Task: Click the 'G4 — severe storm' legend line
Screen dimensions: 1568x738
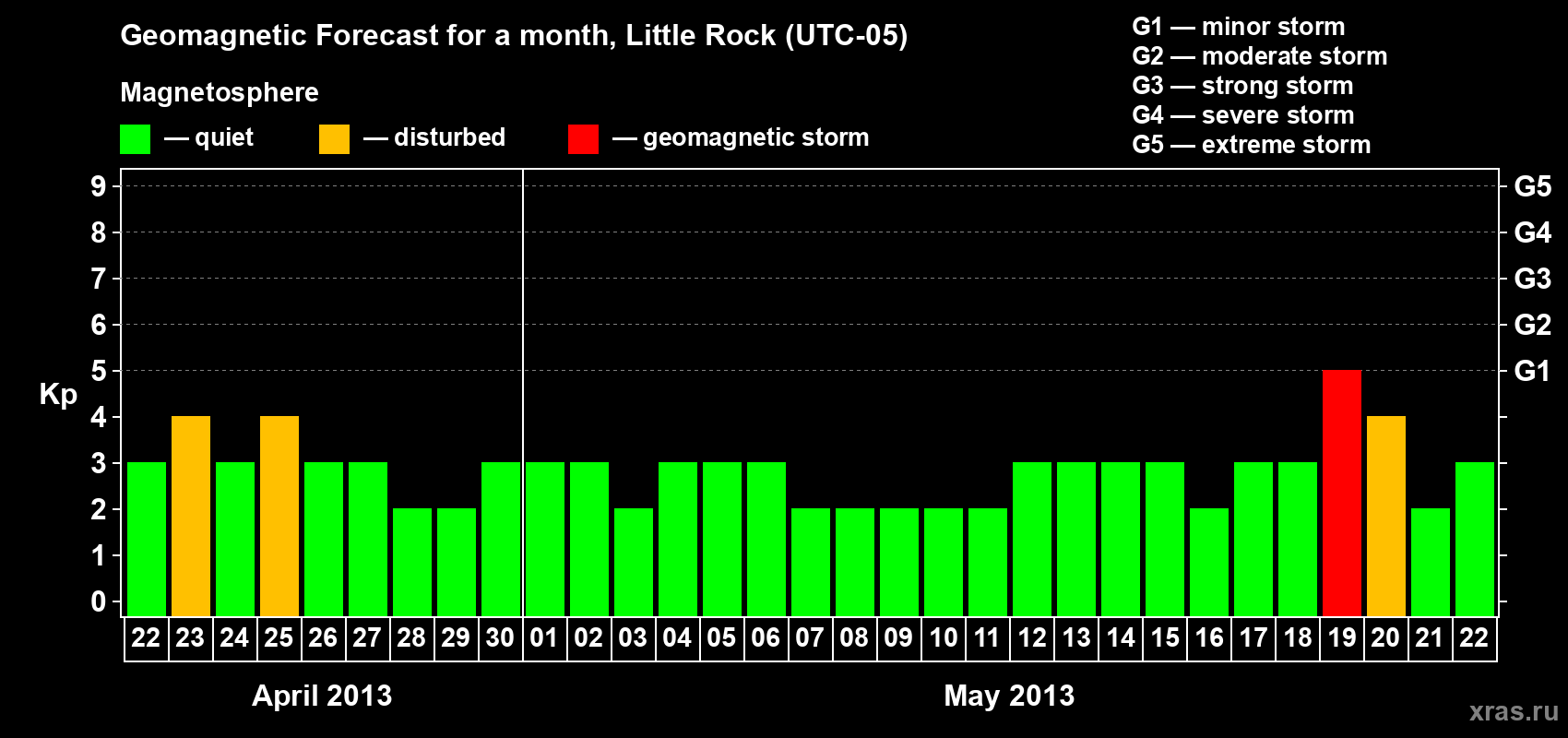Action: coord(1243,115)
